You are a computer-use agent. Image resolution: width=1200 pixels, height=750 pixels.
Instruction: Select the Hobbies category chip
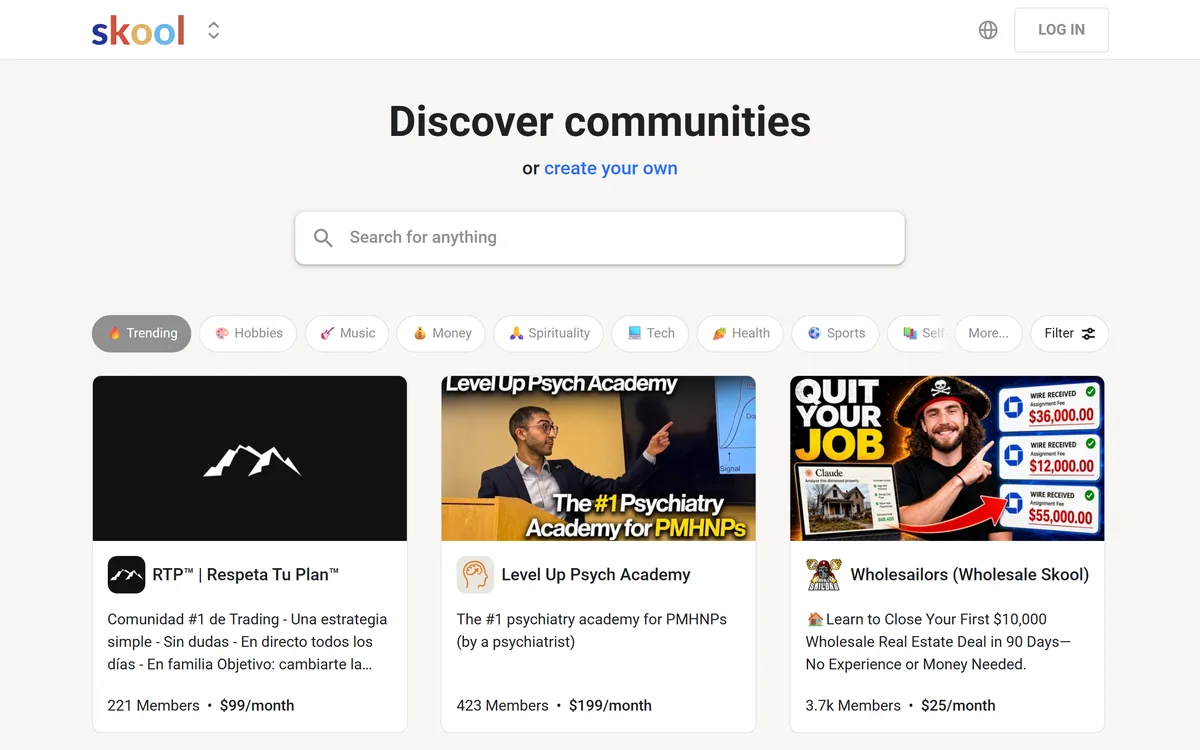pyautogui.click(x=248, y=333)
